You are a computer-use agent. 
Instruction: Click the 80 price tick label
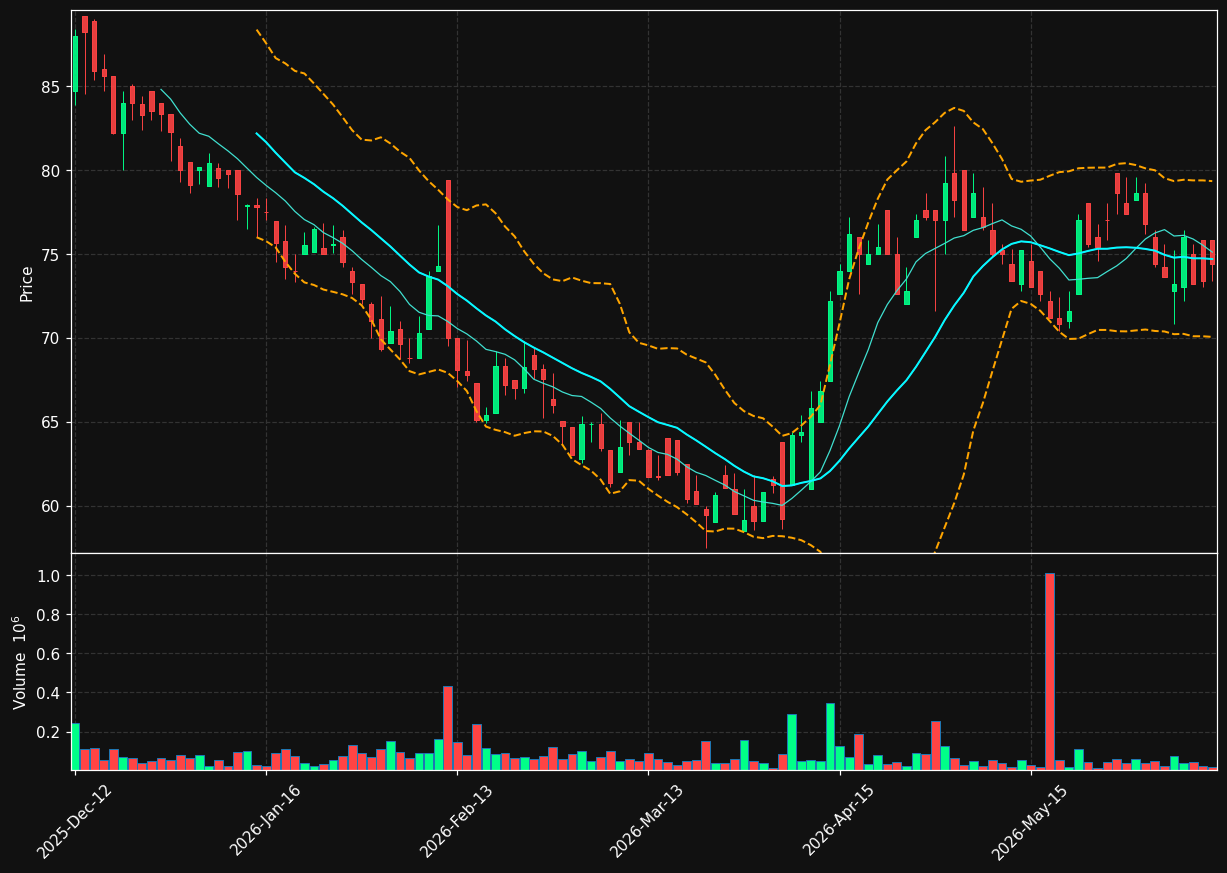52,171
